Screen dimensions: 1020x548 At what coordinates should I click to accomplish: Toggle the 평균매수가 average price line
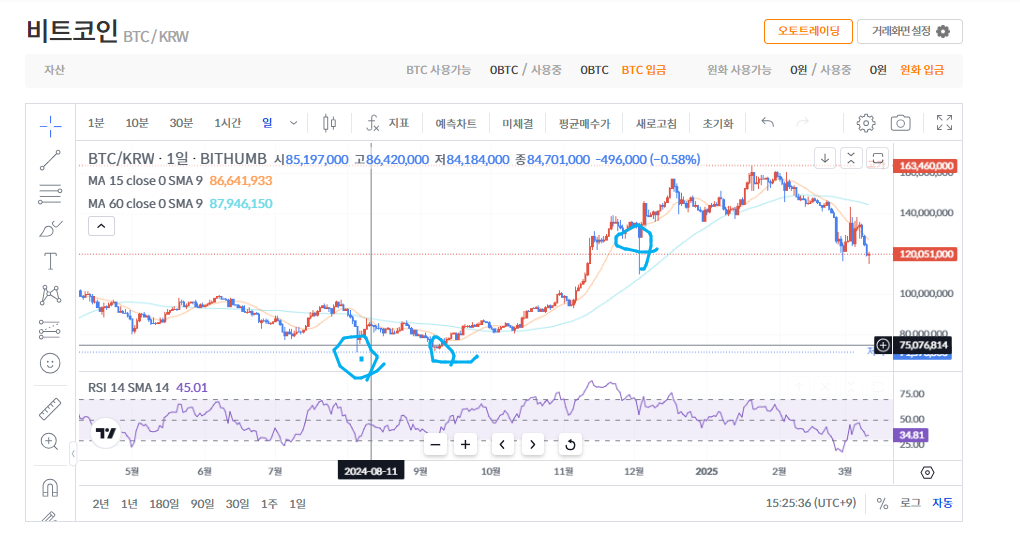pyautogui.click(x=584, y=124)
